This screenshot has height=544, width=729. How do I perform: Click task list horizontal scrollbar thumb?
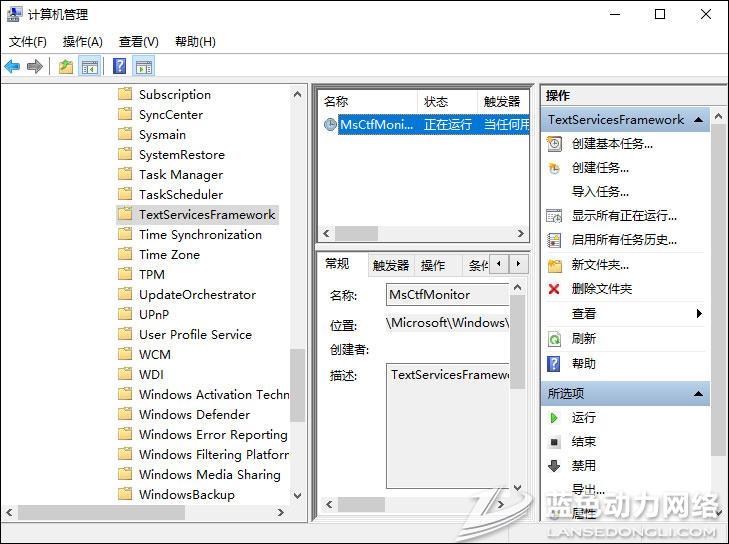(x=357, y=233)
